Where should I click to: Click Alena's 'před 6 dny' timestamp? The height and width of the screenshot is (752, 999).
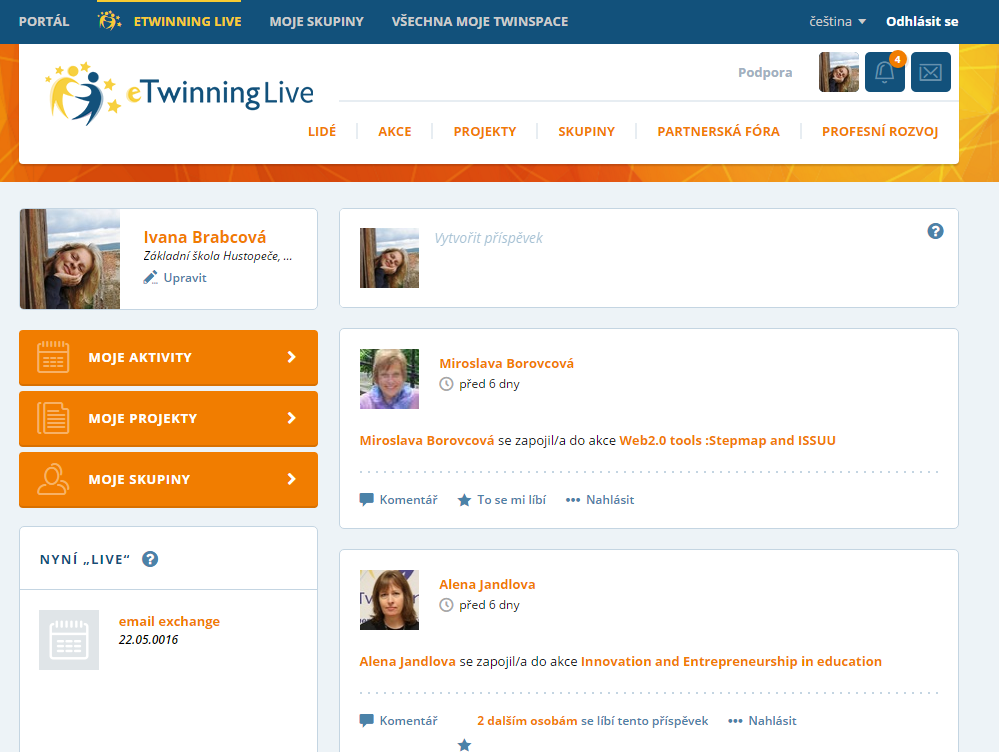pos(489,605)
